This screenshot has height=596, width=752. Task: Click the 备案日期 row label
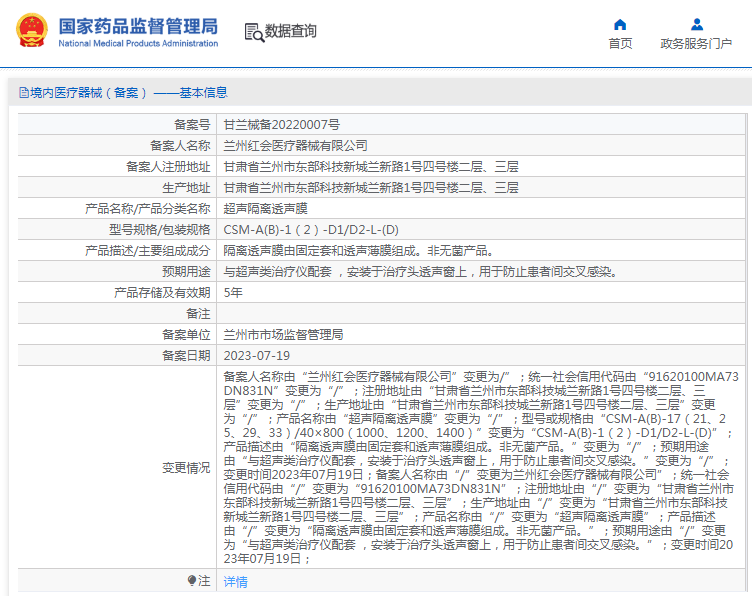point(186,356)
